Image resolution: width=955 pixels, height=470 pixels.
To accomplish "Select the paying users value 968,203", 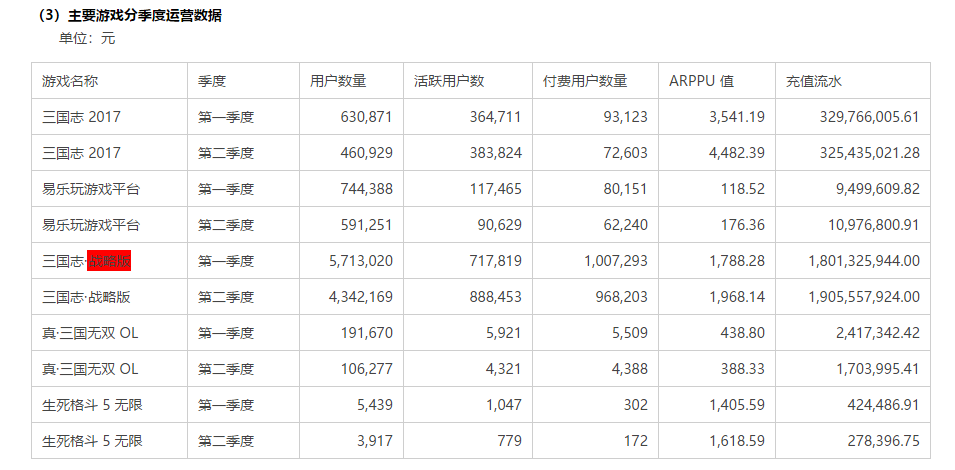I will point(622,297).
